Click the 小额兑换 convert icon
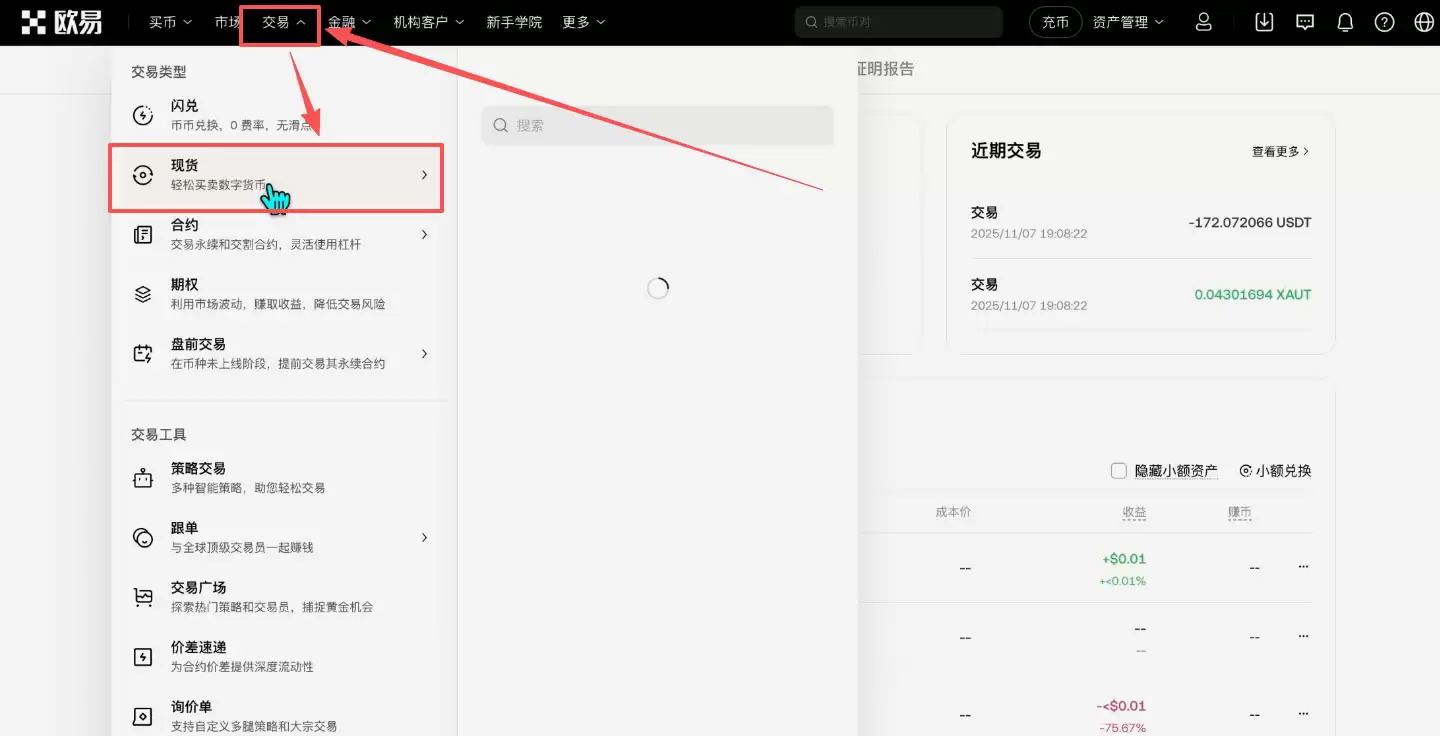The width and height of the screenshot is (1440, 736). (x=1246, y=470)
